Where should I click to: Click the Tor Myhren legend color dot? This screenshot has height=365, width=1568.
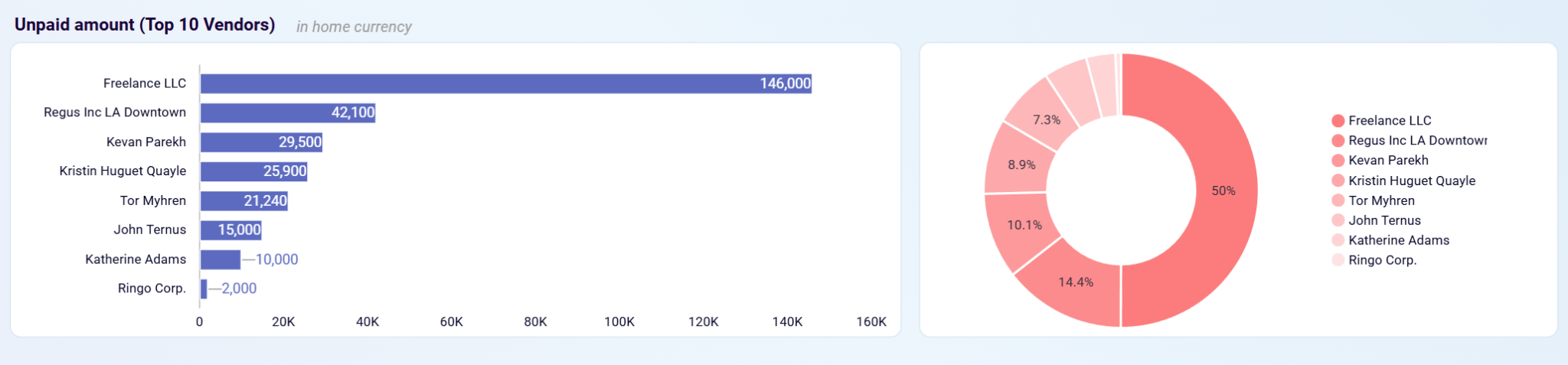tap(1338, 200)
